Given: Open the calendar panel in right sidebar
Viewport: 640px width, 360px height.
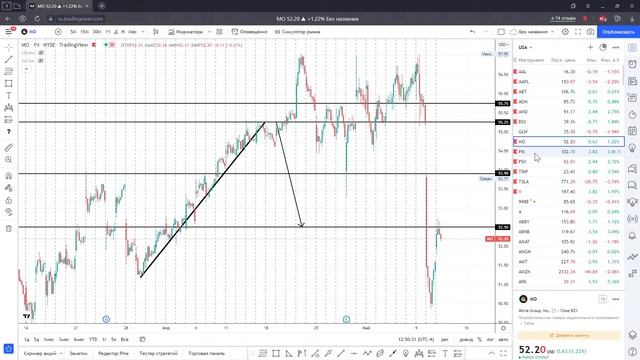Looking at the screenshot, I should click(632, 131).
